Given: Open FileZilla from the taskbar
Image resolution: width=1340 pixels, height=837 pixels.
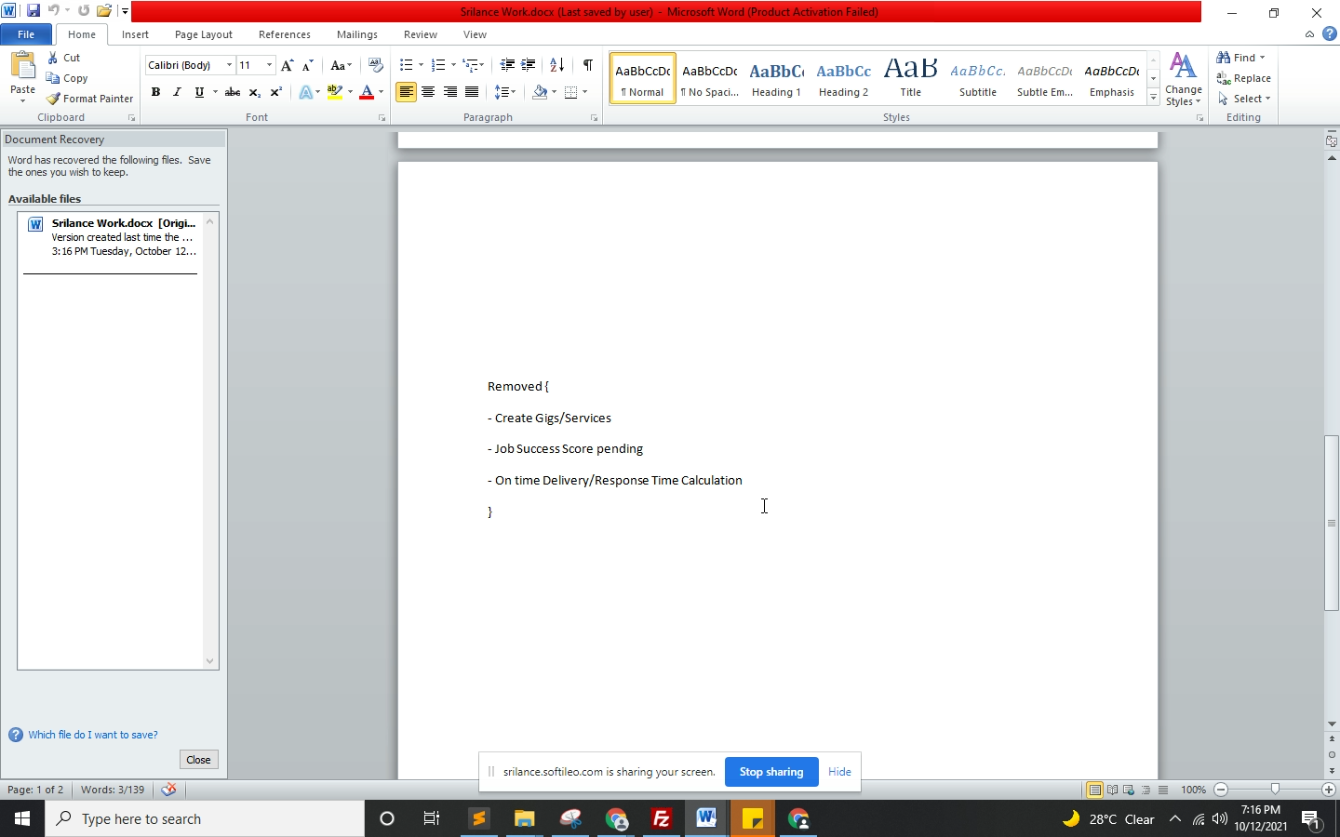Looking at the screenshot, I should coord(661,819).
